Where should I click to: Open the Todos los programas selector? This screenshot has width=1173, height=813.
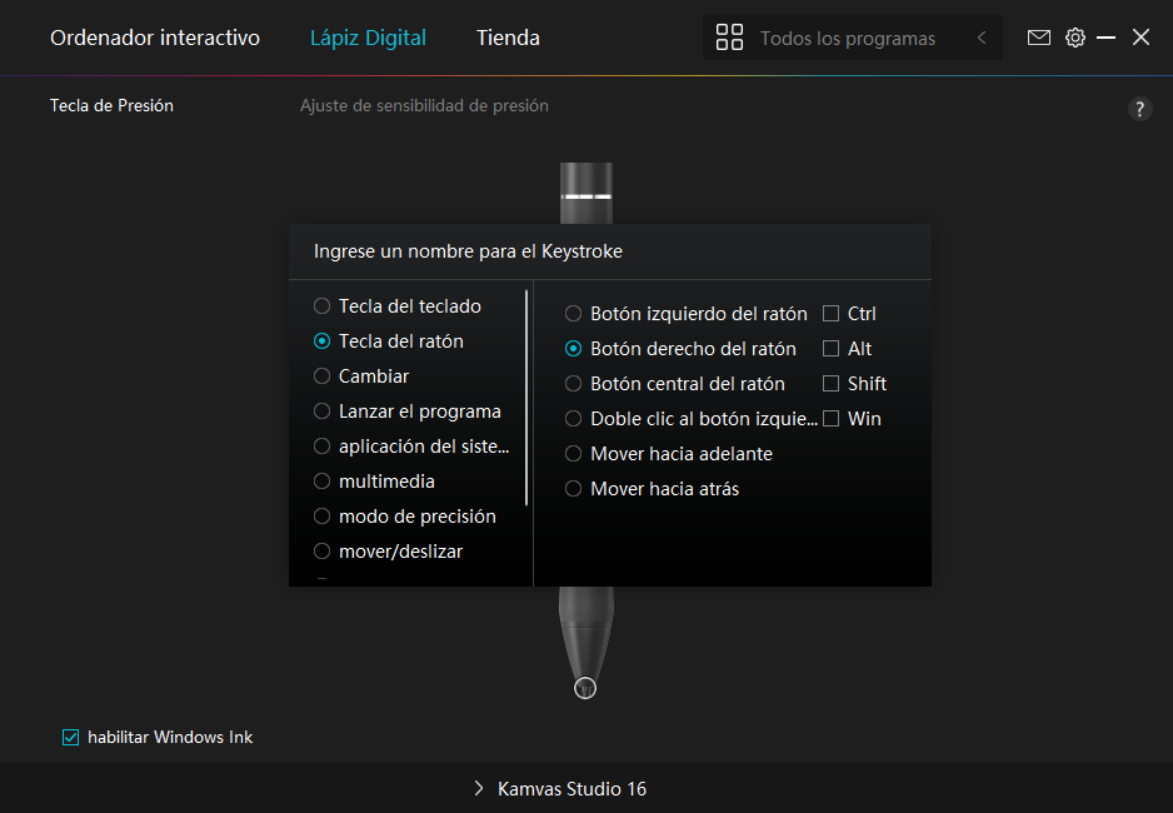pos(847,39)
